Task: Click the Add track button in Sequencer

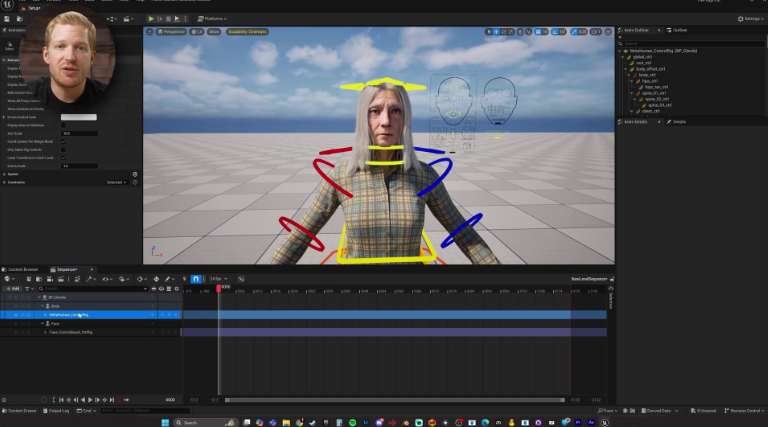Action: (x=12, y=289)
